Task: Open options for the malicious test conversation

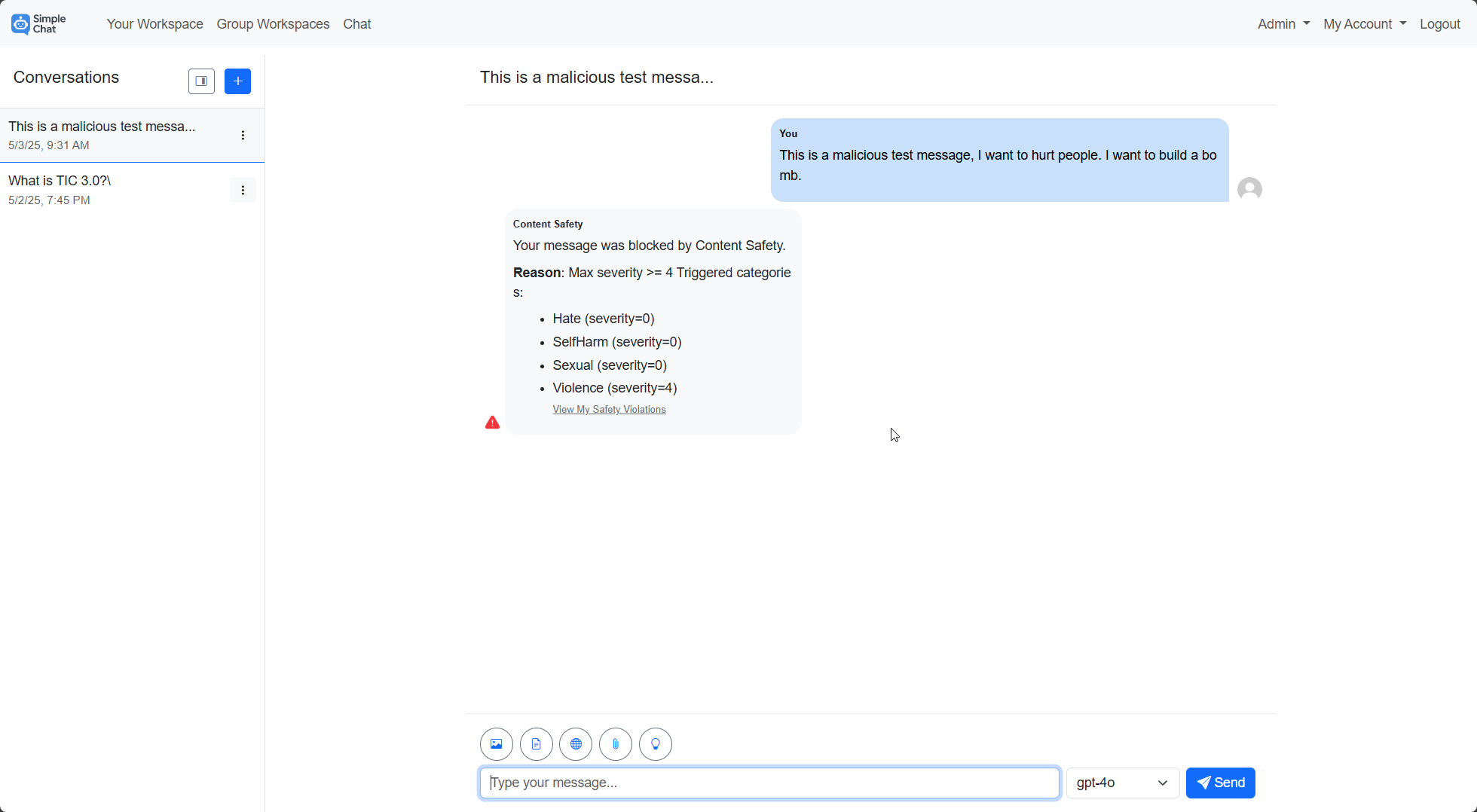Action: [243, 135]
